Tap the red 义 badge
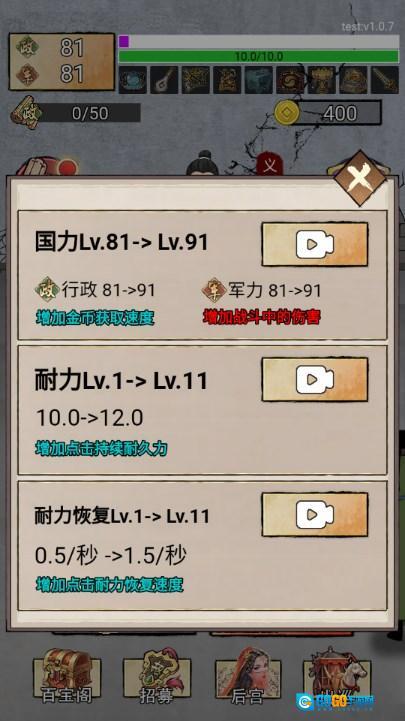This screenshot has width=405, height=721. click(270, 165)
